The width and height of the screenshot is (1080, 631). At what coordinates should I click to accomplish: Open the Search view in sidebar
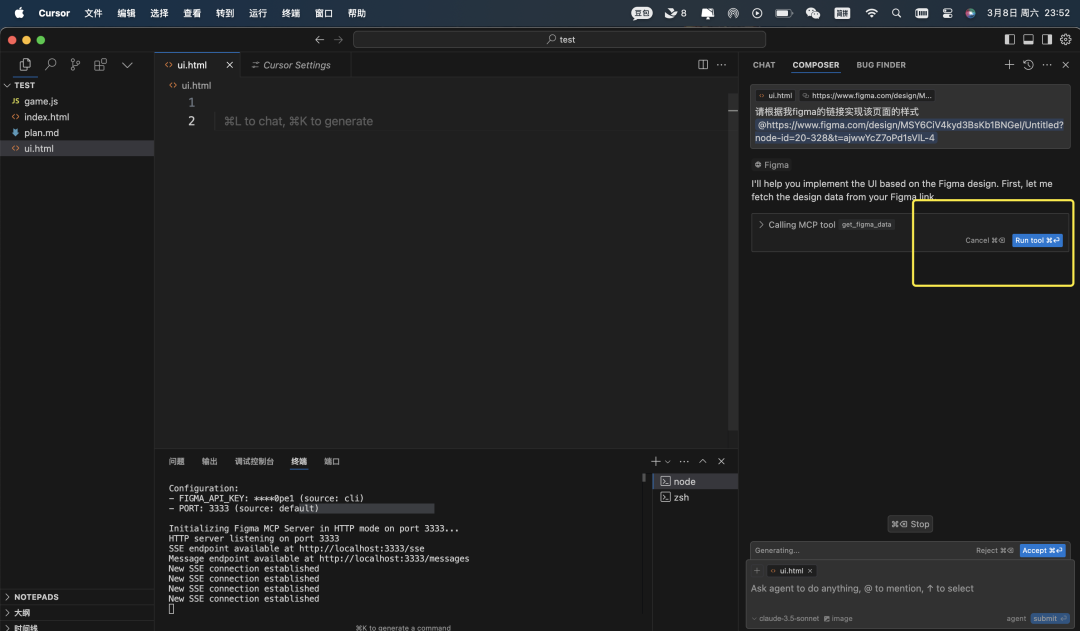point(50,65)
